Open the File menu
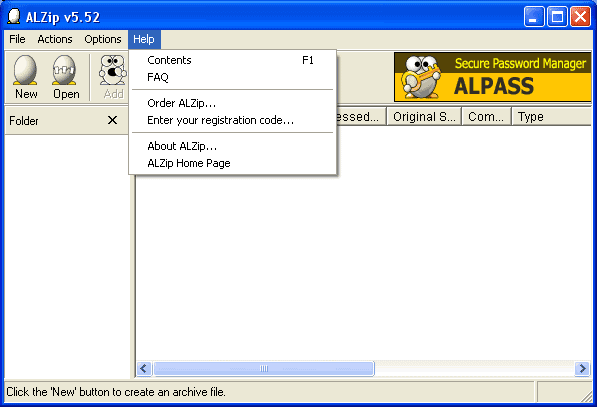The height and width of the screenshot is (407, 597). pos(18,39)
